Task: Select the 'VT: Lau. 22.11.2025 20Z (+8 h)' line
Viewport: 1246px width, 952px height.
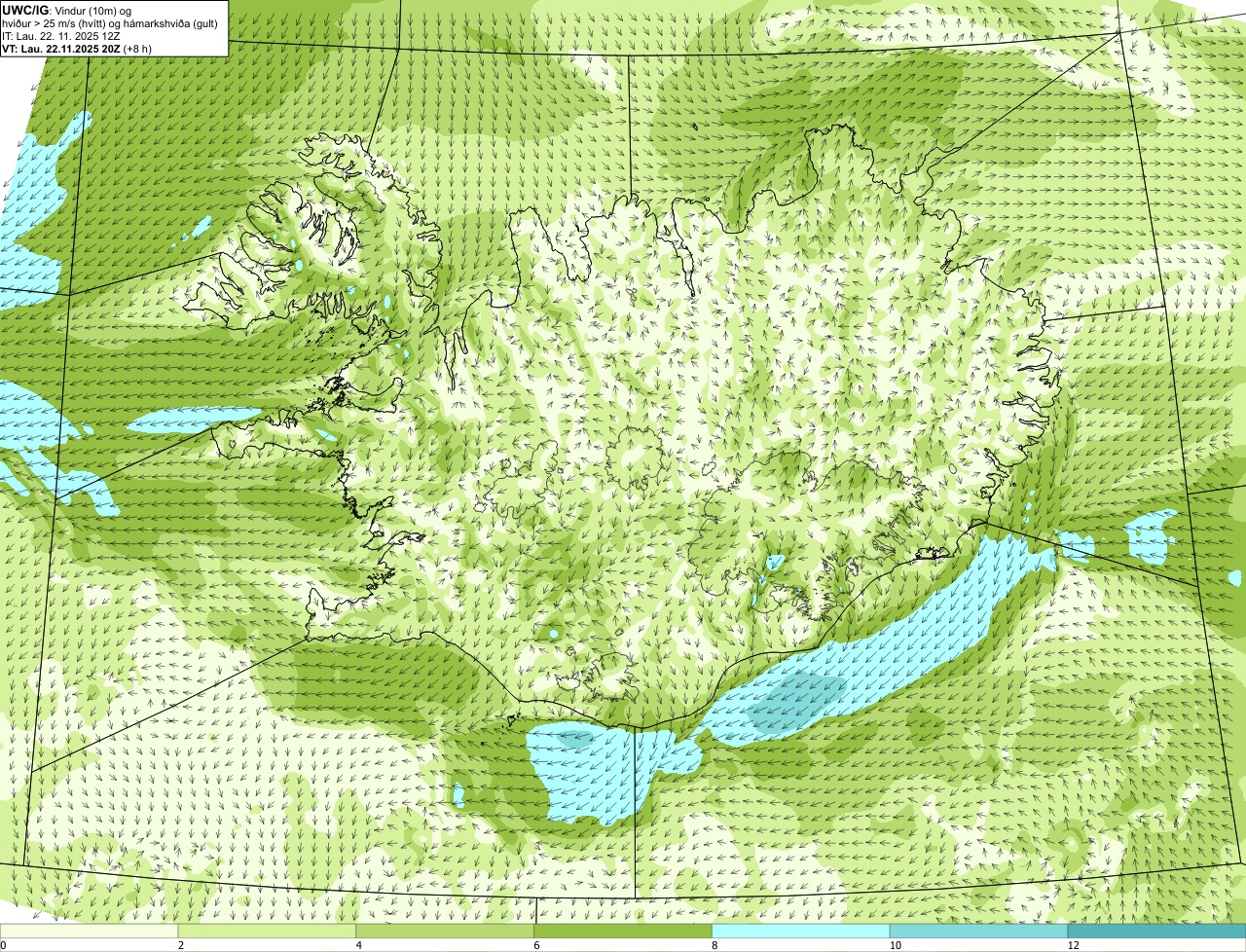Action: [x=78, y=49]
